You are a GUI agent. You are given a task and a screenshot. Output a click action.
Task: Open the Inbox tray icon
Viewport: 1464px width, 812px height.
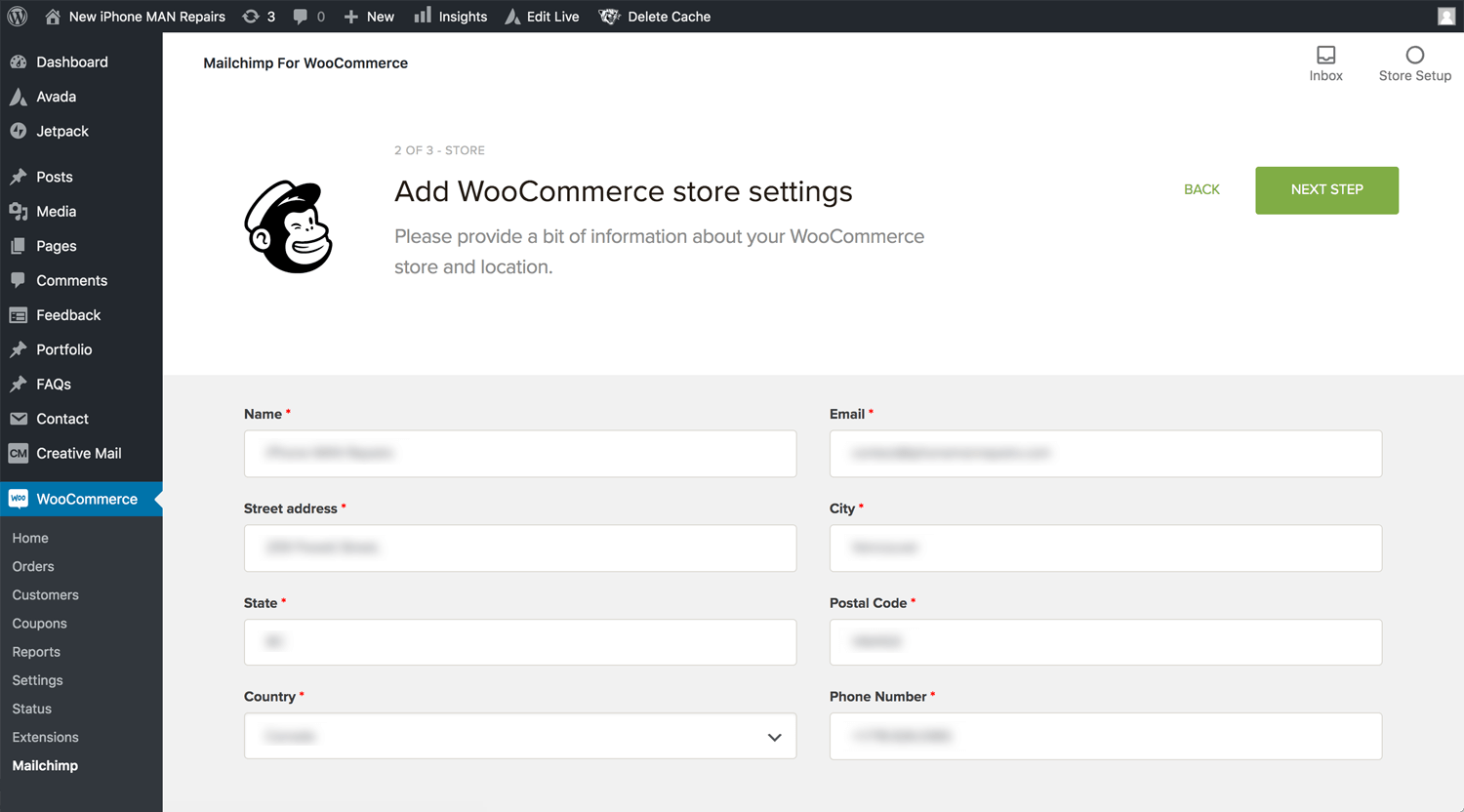click(1325, 55)
